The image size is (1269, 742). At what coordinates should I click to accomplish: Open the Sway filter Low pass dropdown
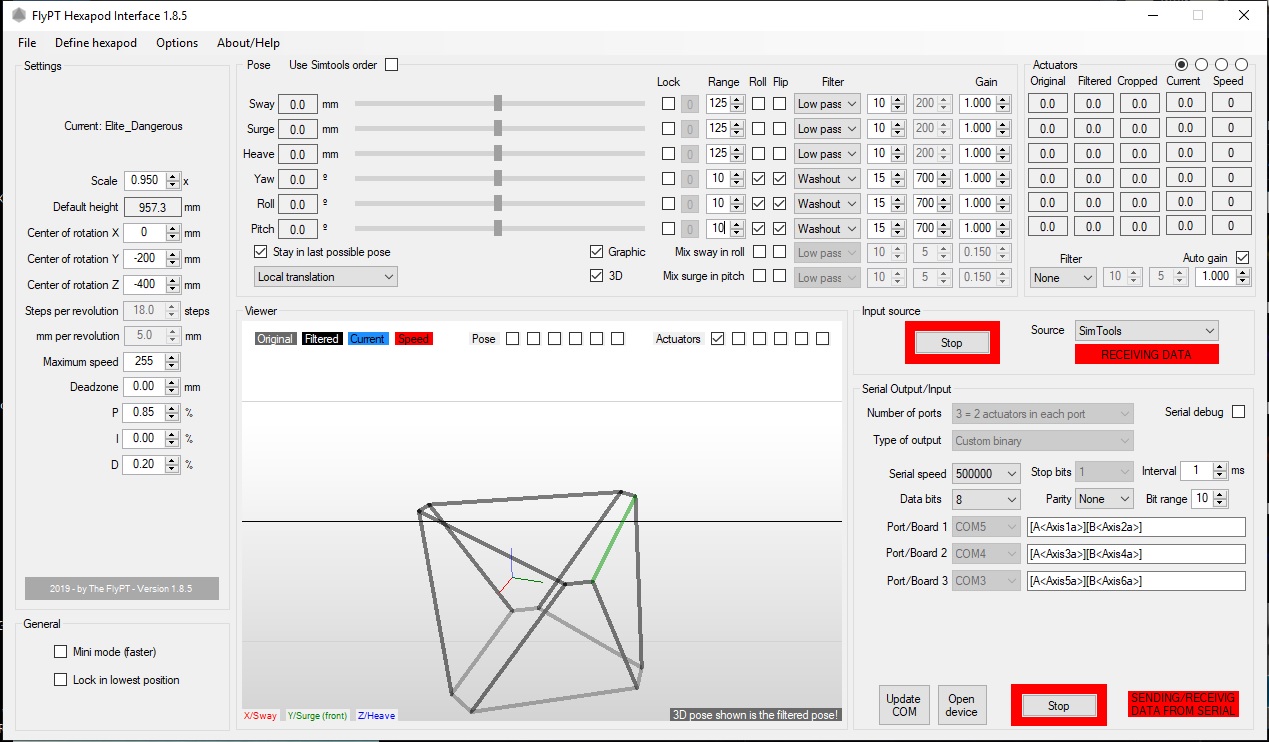point(827,104)
